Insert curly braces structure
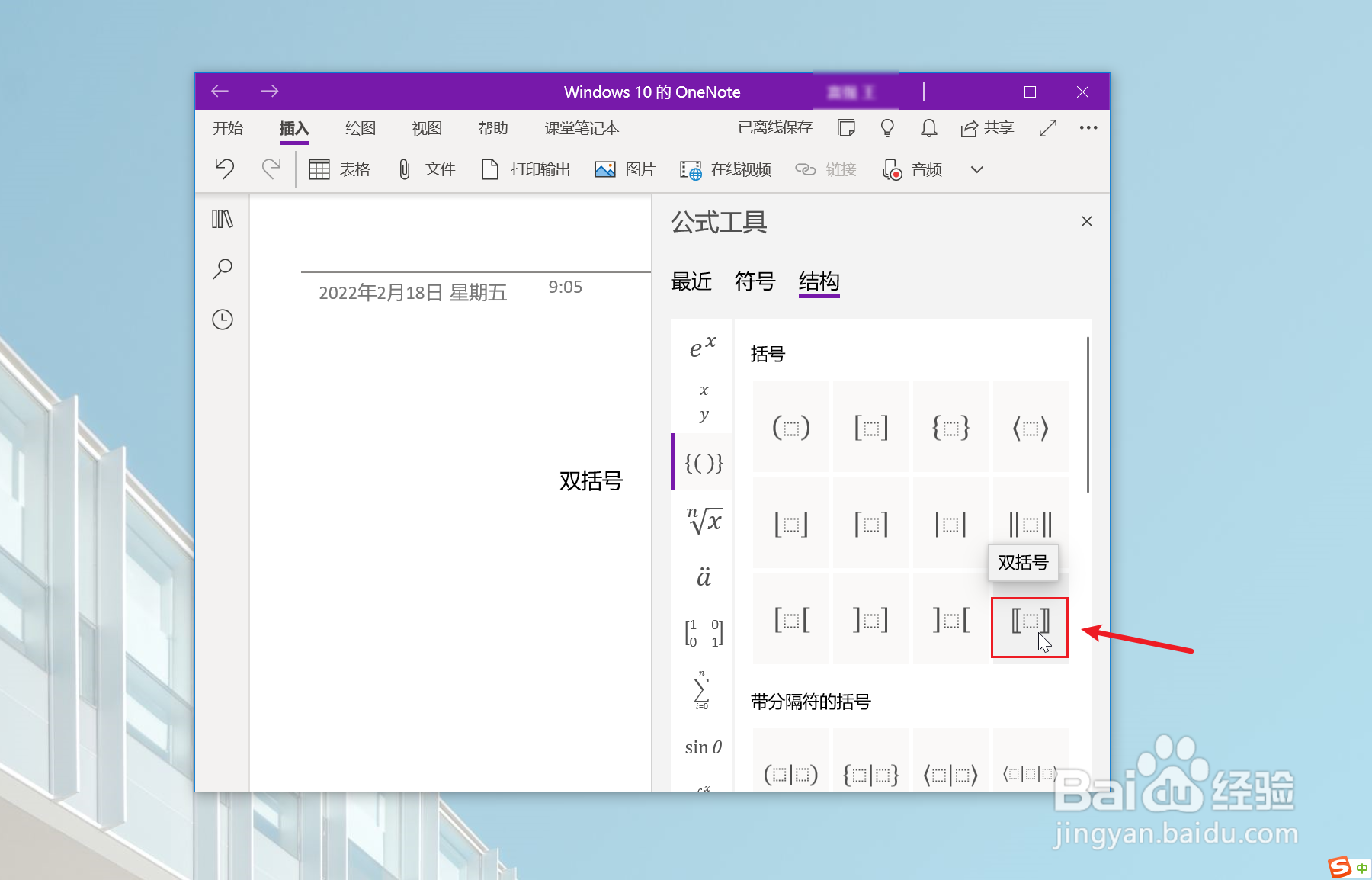Image resolution: width=1372 pixels, height=880 pixels. (x=951, y=426)
